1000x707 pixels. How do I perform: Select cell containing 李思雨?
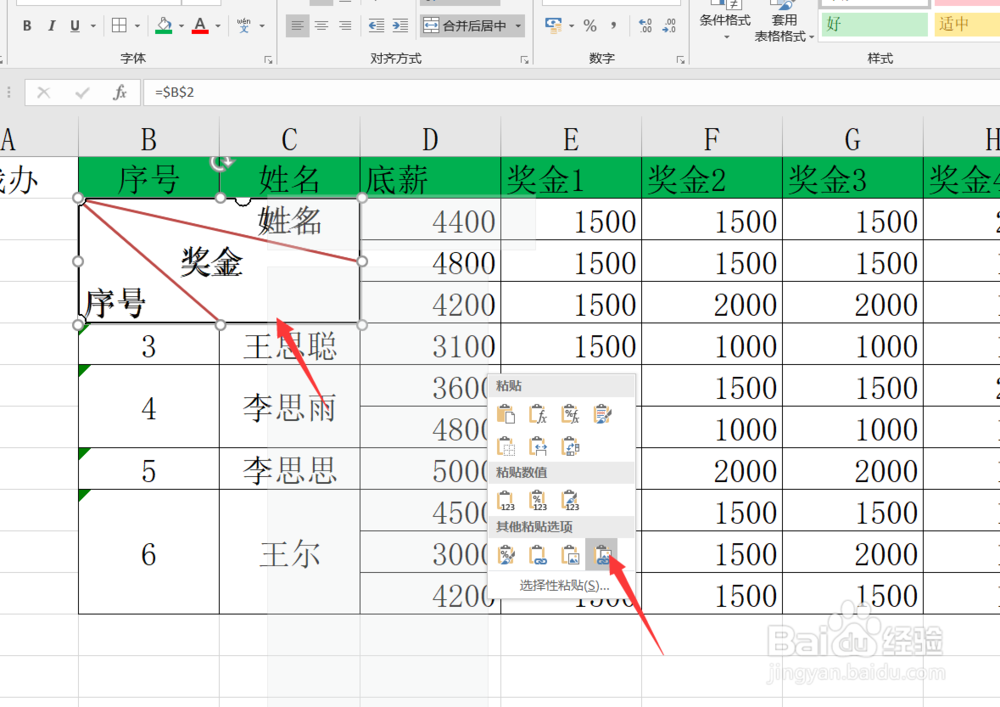290,407
